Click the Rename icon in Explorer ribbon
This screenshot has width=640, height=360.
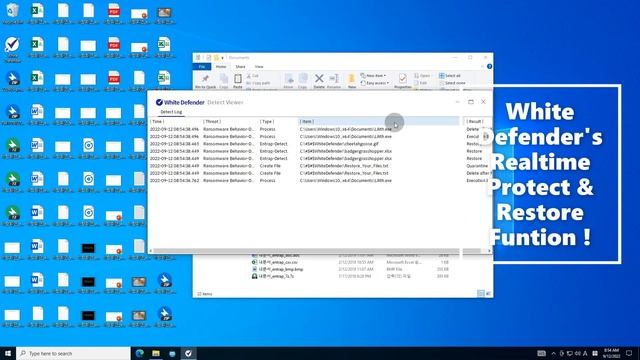click(x=334, y=81)
